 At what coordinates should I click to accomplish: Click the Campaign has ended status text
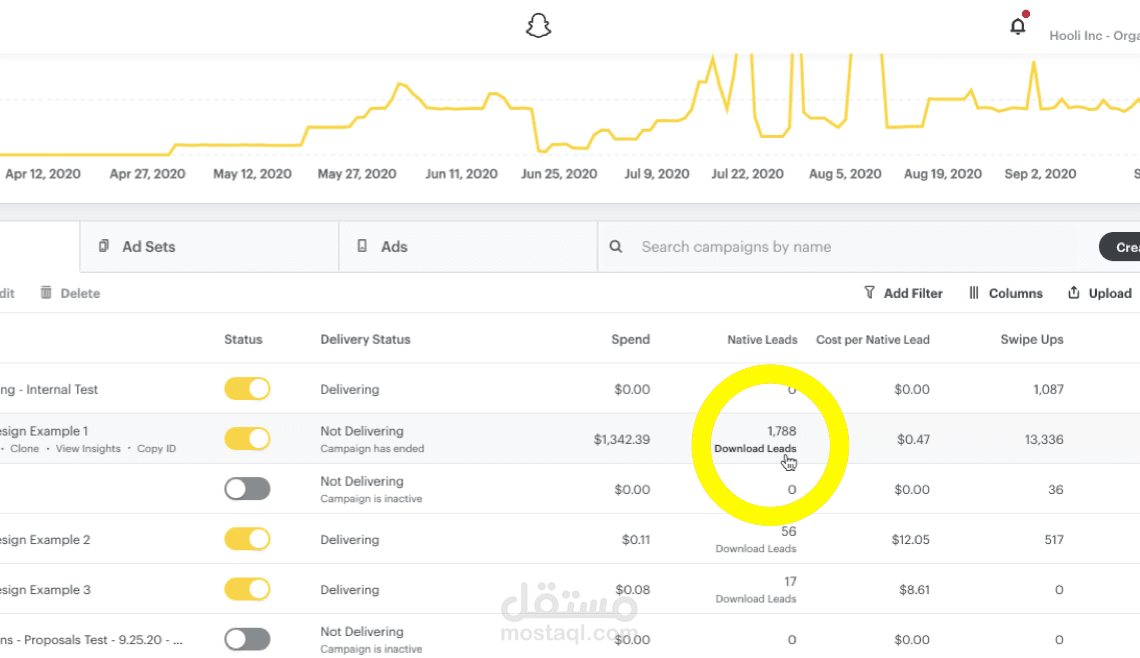click(372, 449)
